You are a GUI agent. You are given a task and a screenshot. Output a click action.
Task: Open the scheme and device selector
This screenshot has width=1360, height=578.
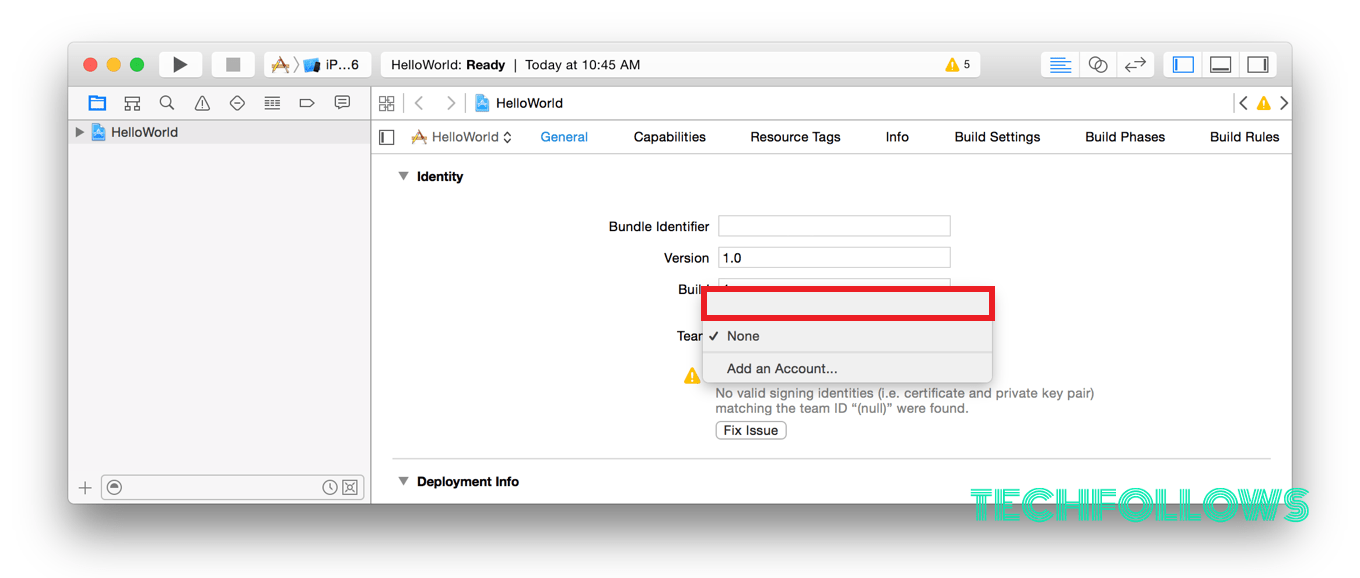[317, 65]
